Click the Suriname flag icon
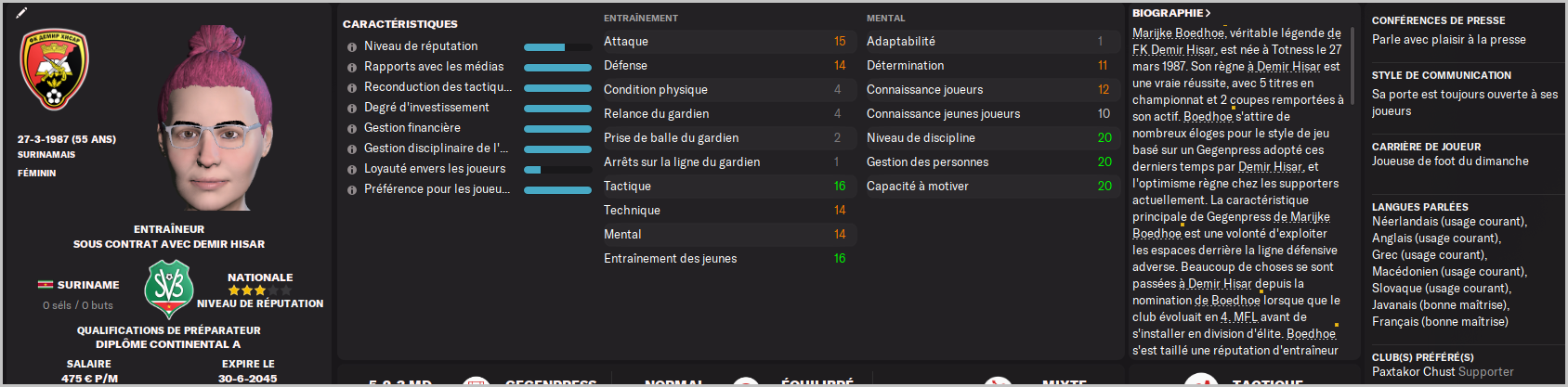This screenshot has width=1568, height=387. [45, 285]
